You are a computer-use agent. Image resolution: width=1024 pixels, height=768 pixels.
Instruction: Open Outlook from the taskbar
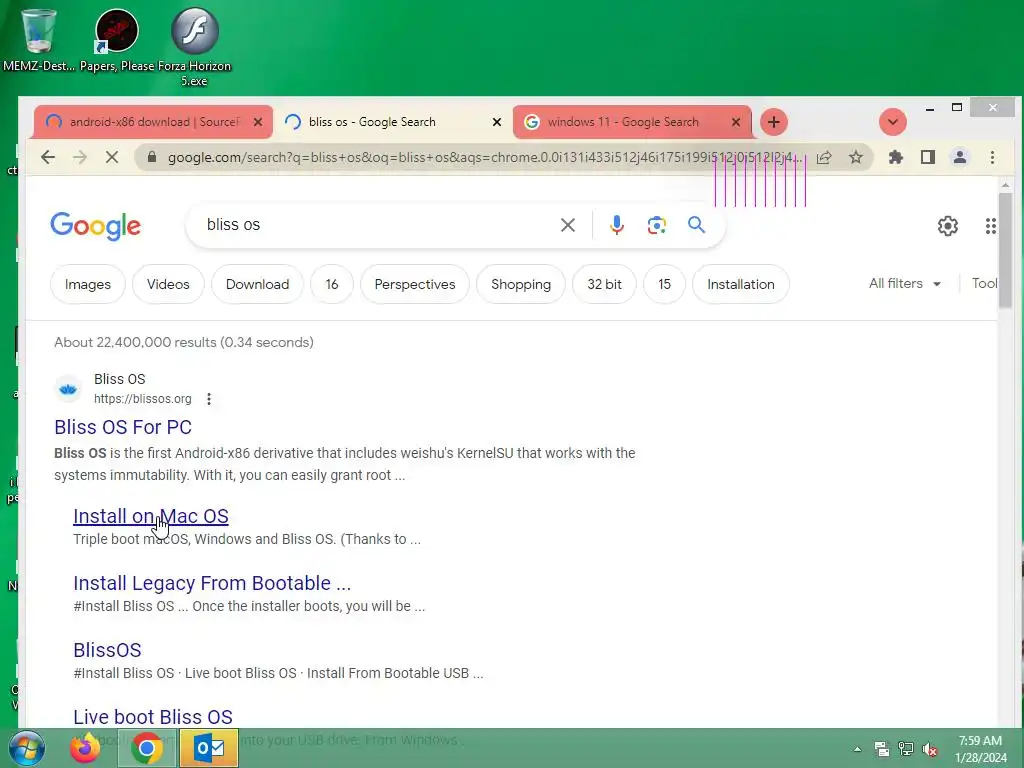(209, 748)
